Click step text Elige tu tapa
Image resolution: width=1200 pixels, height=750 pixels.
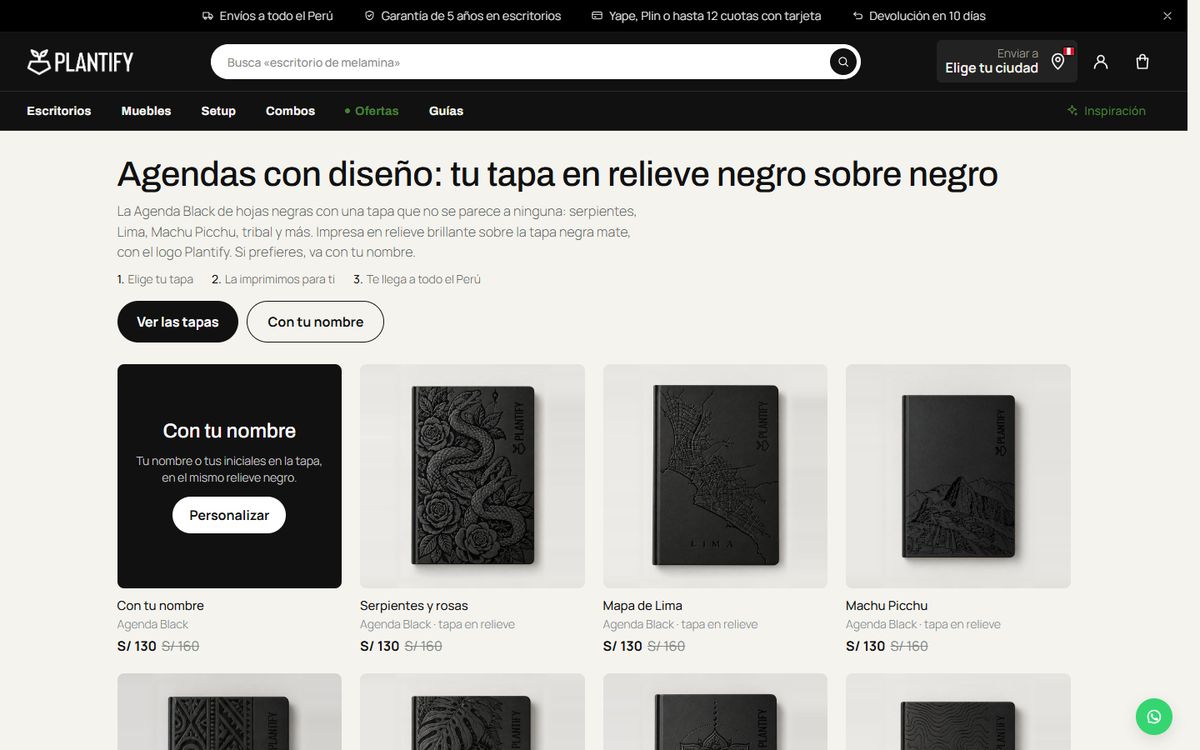click(x=160, y=279)
